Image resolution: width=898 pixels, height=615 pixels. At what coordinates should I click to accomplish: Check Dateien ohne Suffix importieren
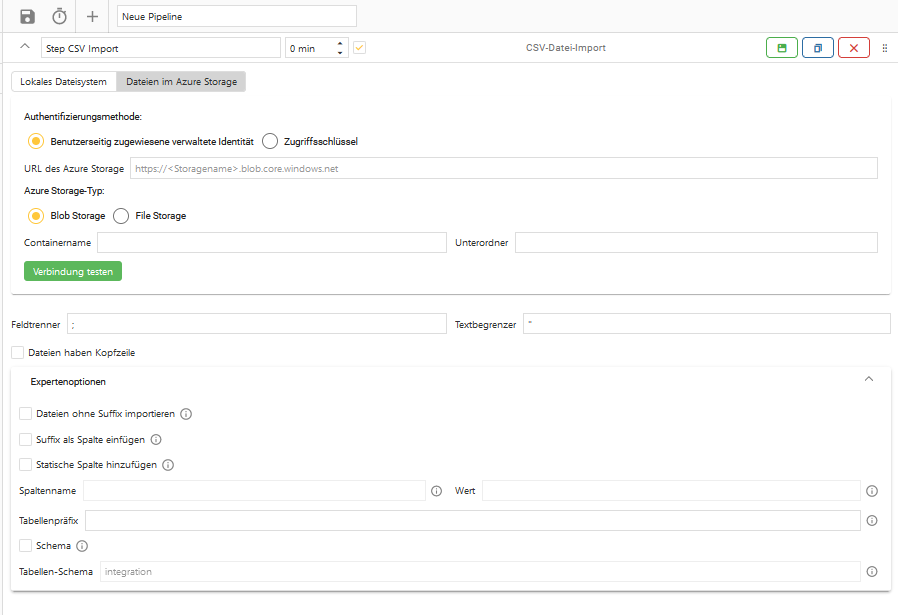(x=26, y=413)
